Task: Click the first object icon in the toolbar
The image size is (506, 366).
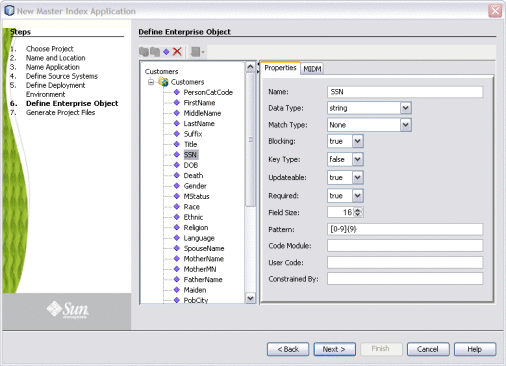Action: click(144, 52)
